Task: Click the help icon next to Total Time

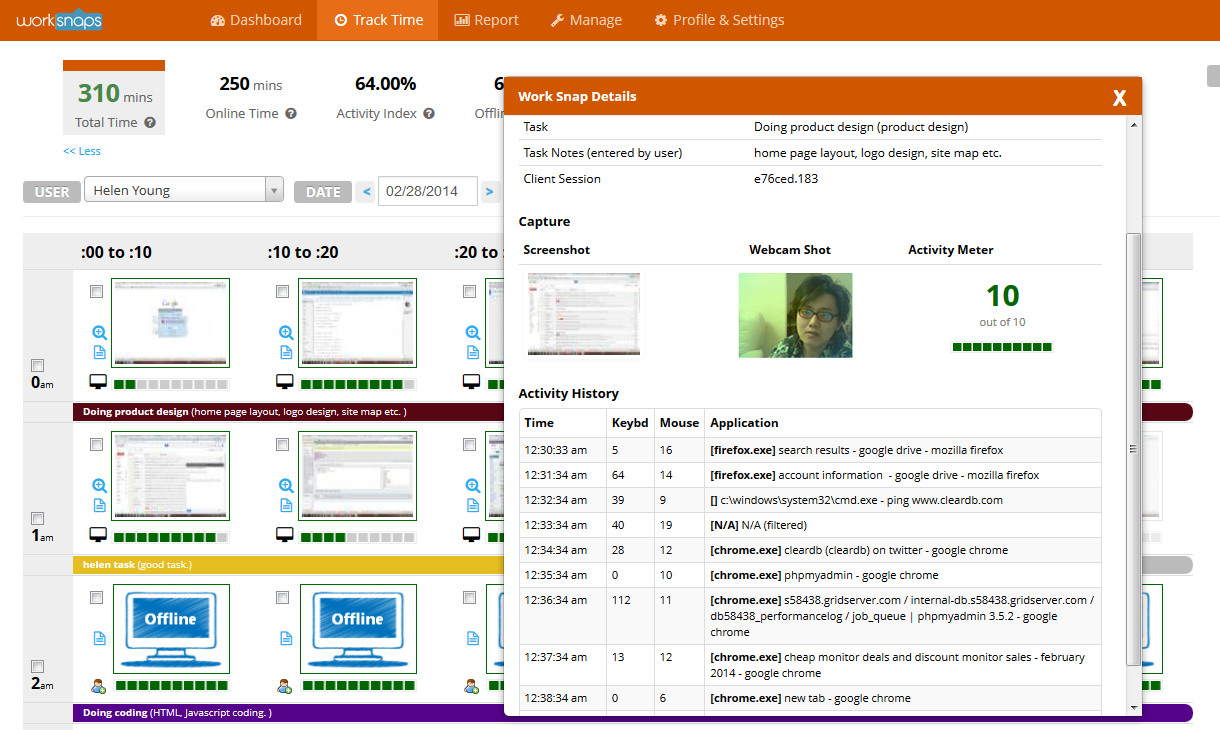Action: click(x=150, y=123)
